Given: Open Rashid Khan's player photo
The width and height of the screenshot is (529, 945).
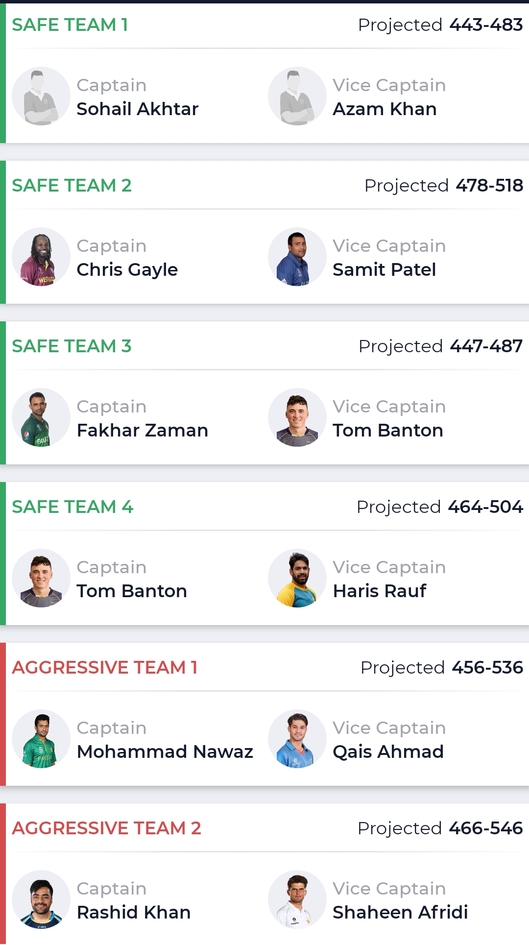Looking at the screenshot, I should (x=41, y=899).
